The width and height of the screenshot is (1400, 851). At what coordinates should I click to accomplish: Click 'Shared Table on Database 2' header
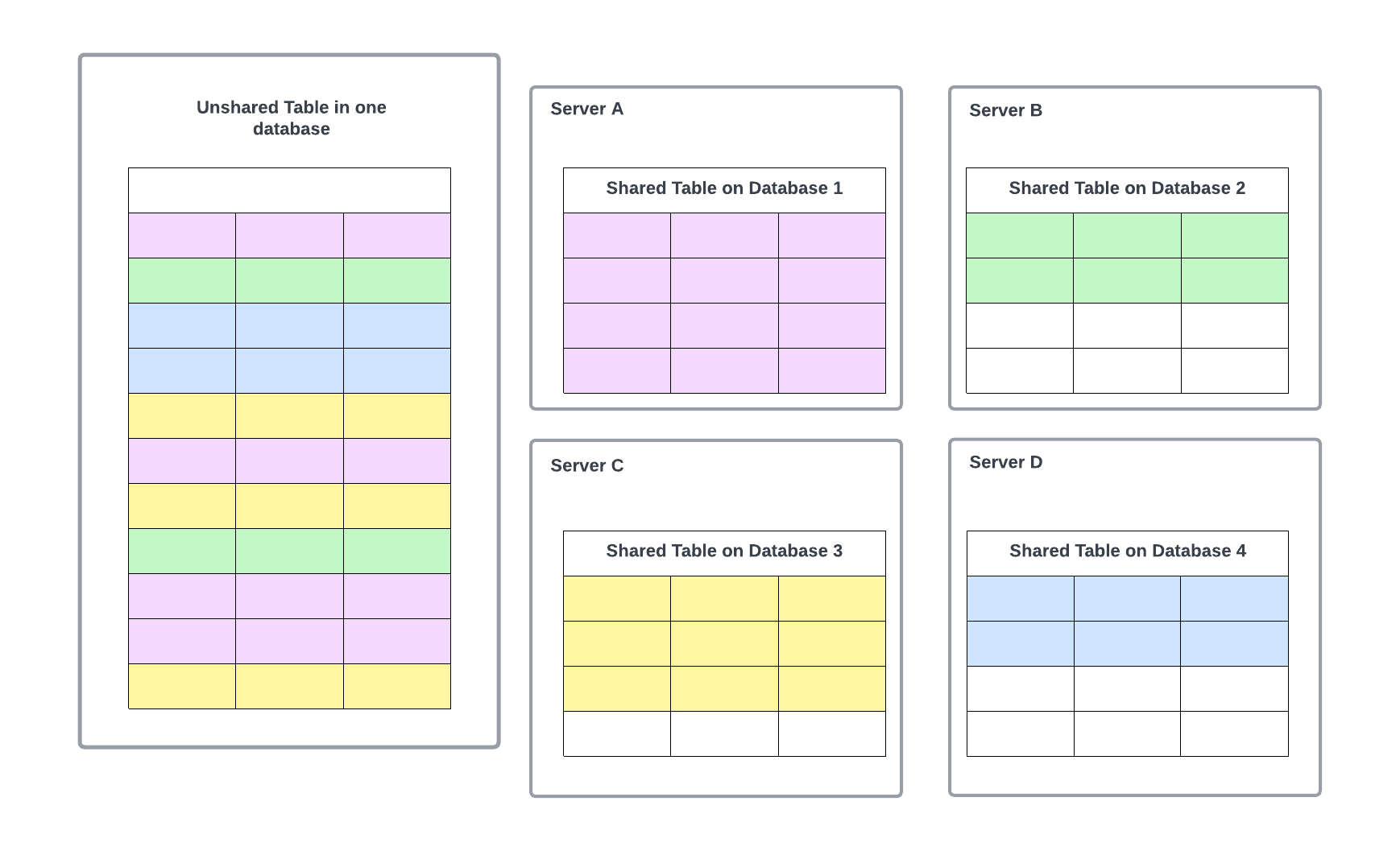[1127, 188]
